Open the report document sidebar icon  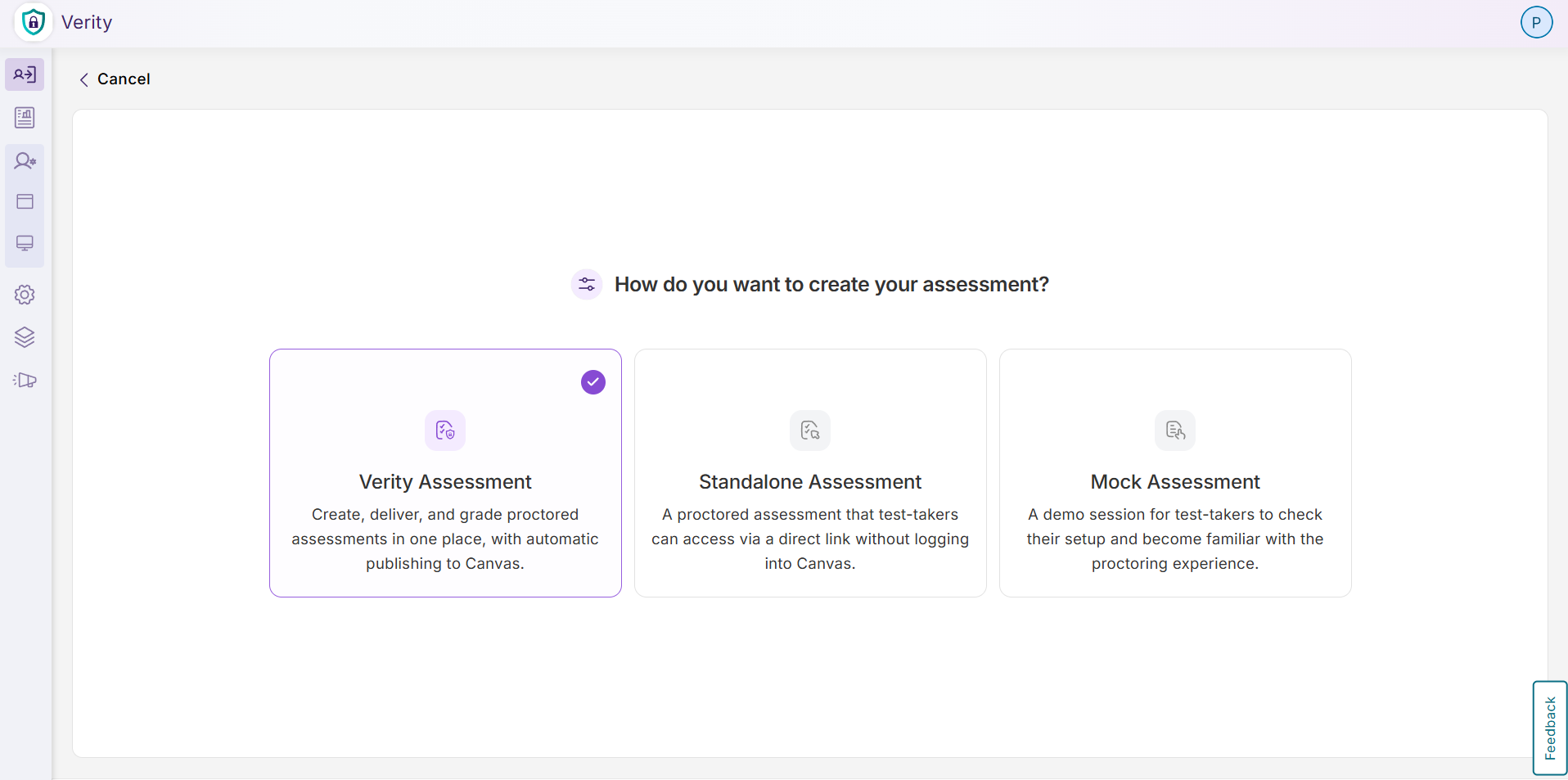click(25, 118)
